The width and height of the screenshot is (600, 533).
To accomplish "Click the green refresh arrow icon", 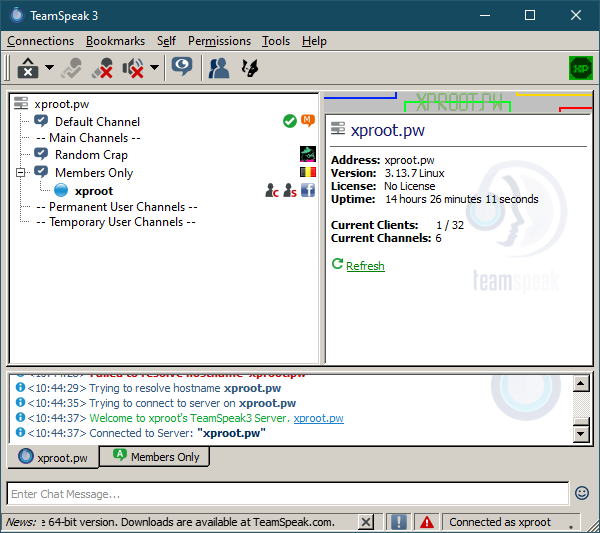I will click(337, 264).
